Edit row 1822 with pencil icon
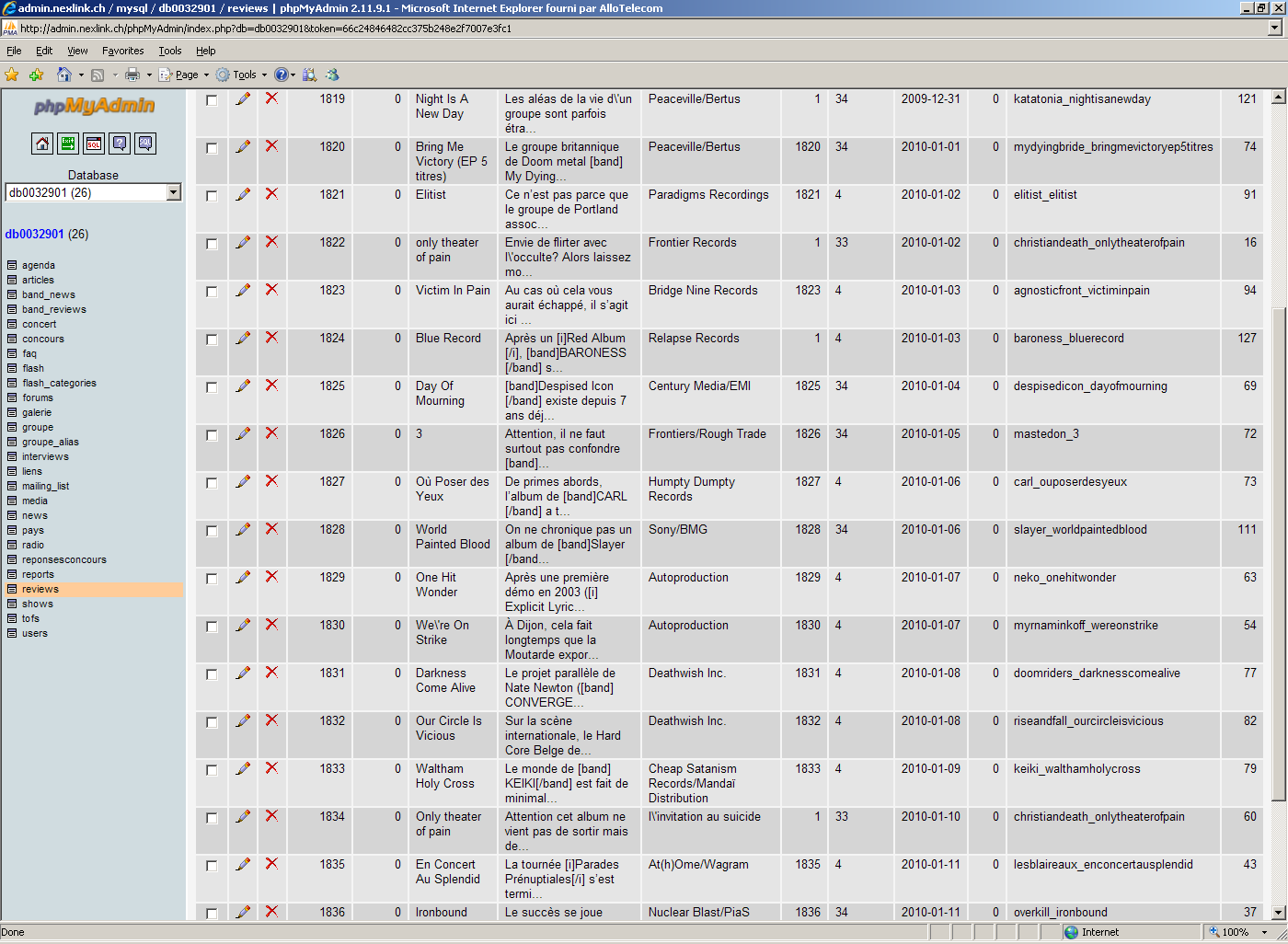Screen dimensions: 1288x944 coord(243,242)
